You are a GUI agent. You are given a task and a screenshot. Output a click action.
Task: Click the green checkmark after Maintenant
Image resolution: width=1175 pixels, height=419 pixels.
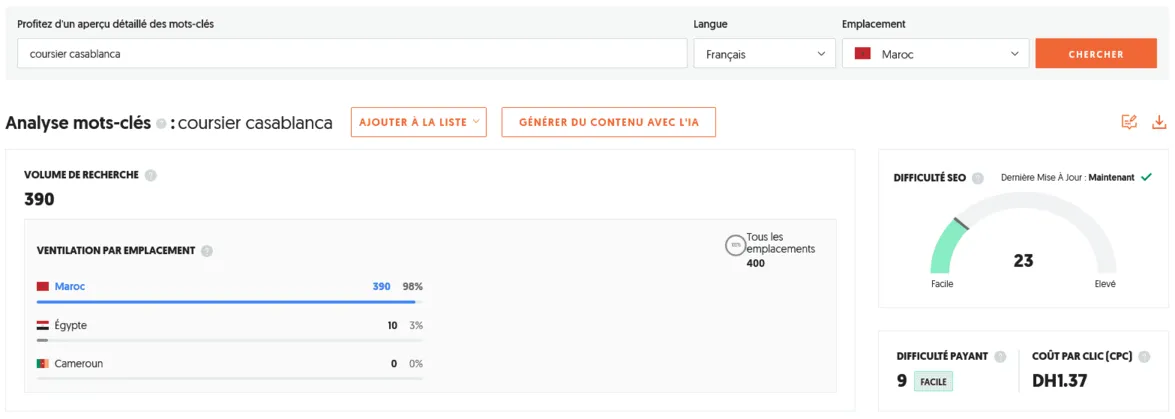pyautogui.click(x=1145, y=178)
